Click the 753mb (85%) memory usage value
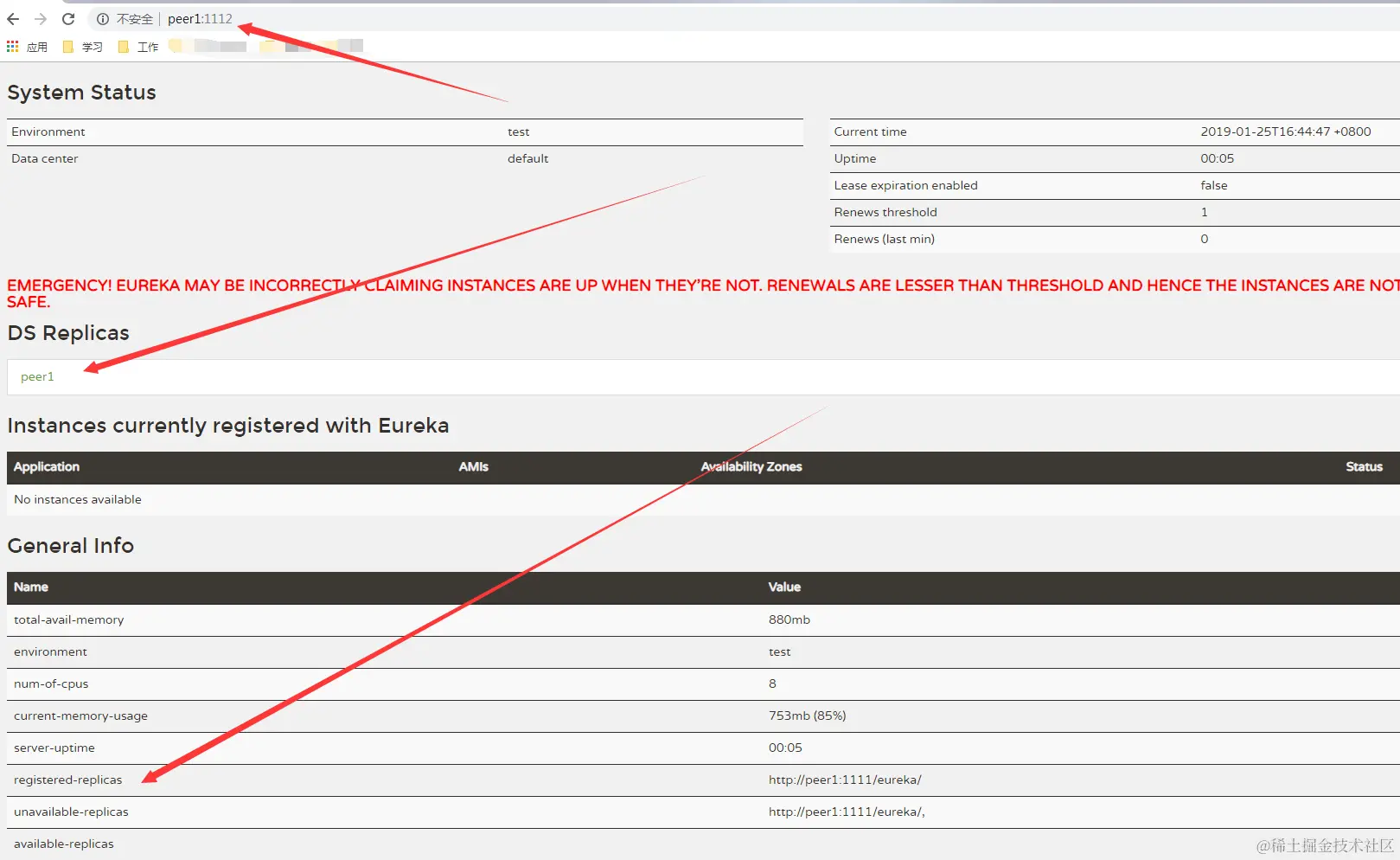This screenshot has width=1400, height=860. tap(808, 716)
